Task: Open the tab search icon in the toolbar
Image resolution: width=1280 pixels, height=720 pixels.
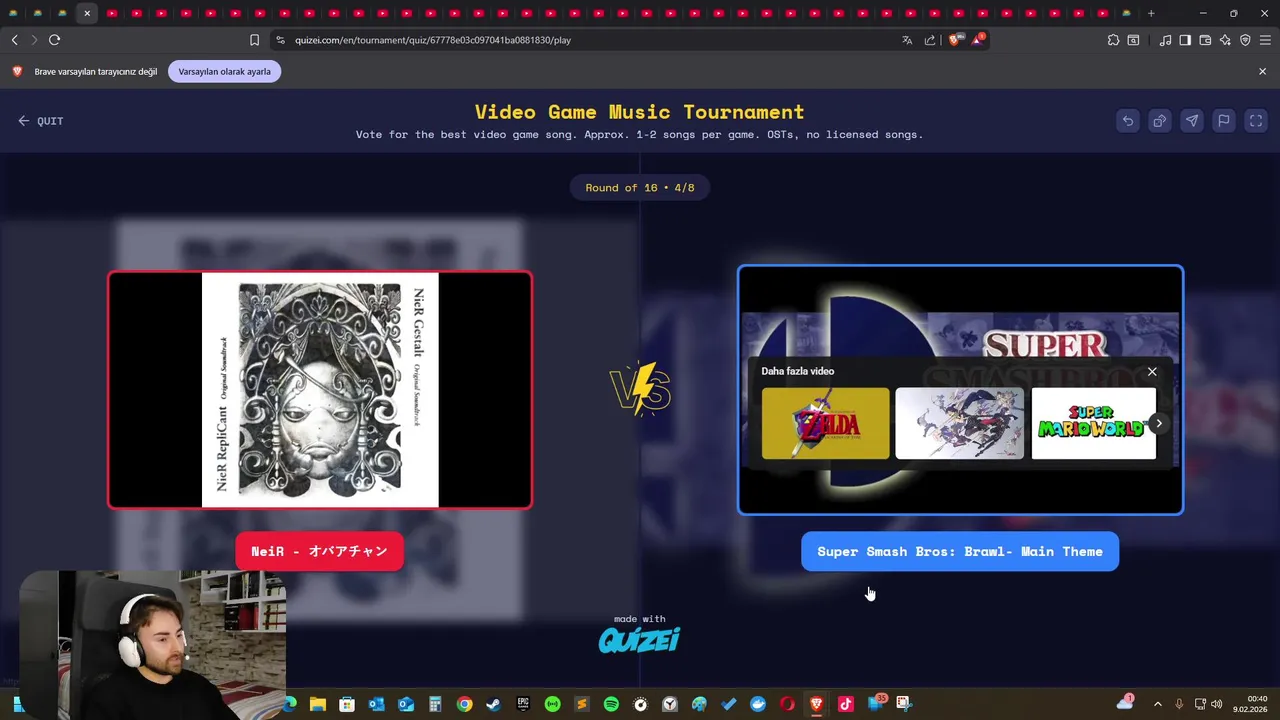Action: (1133, 40)
